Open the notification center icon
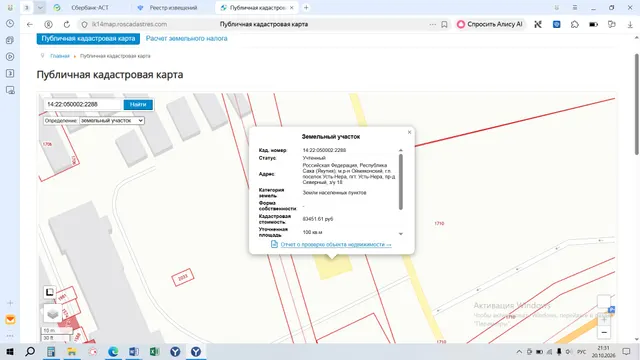Screen dimensions: 640x360 pyautogui.click(x=627, y=351)
